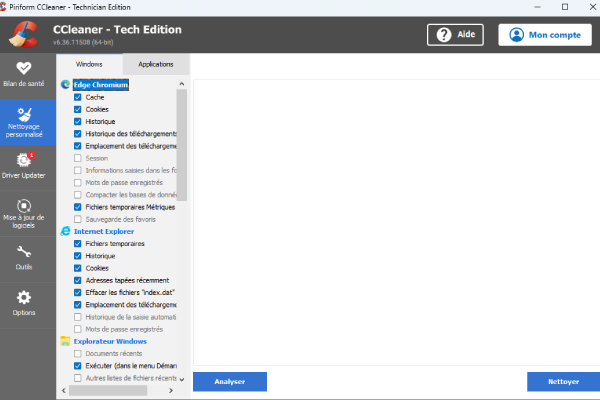Viewport: 600px width, 400px height.
Task: Enable Historique de la saisie automatique
Action: click(x=78, y=317)
